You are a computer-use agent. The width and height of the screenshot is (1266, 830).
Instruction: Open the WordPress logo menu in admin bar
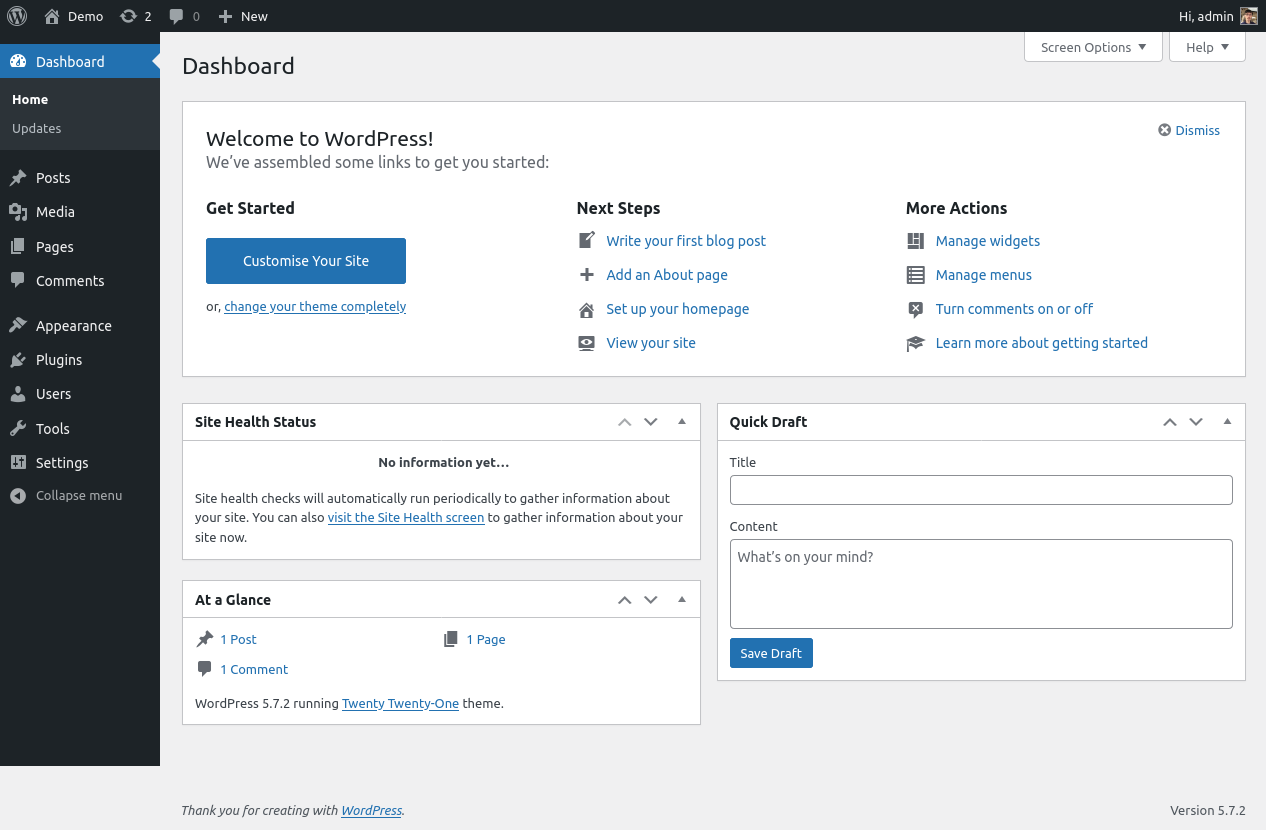(17, 16)
